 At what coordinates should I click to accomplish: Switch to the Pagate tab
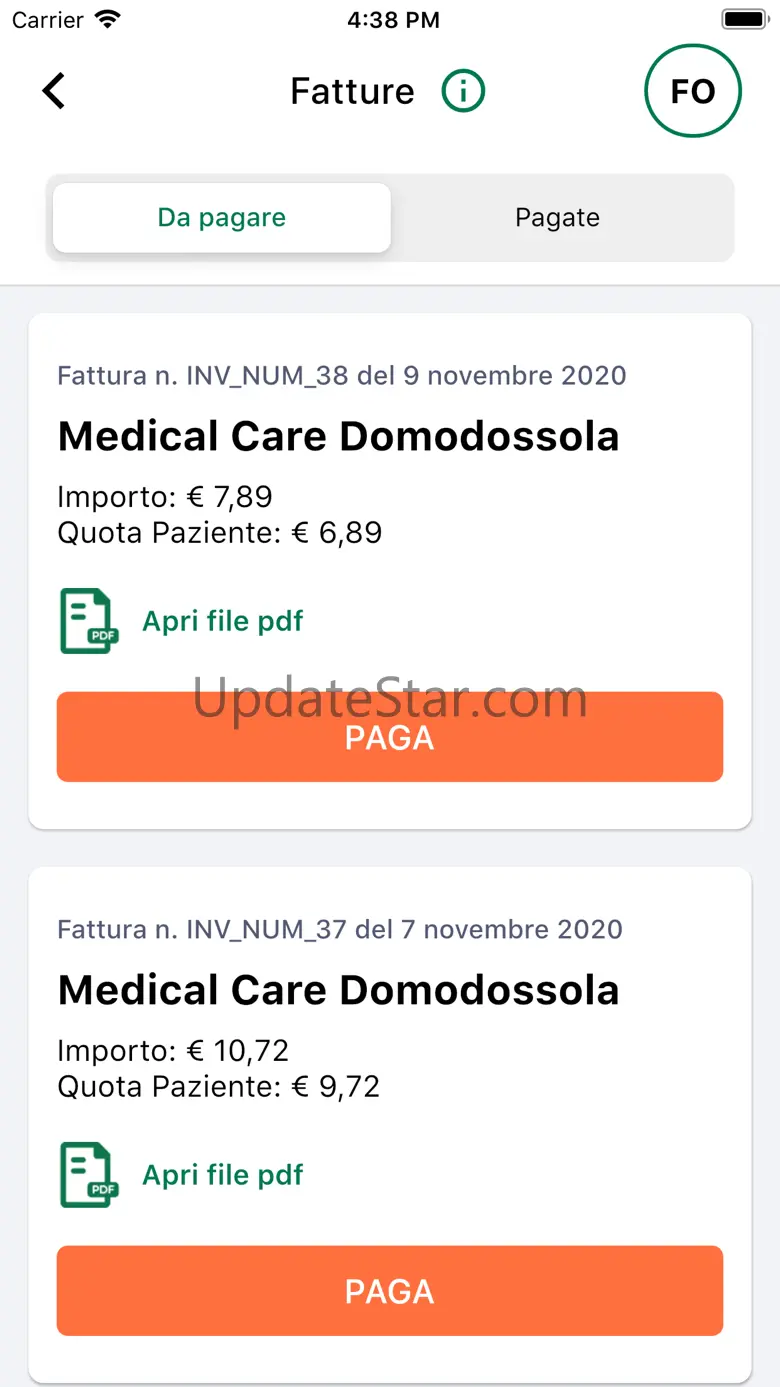(557, 218)
